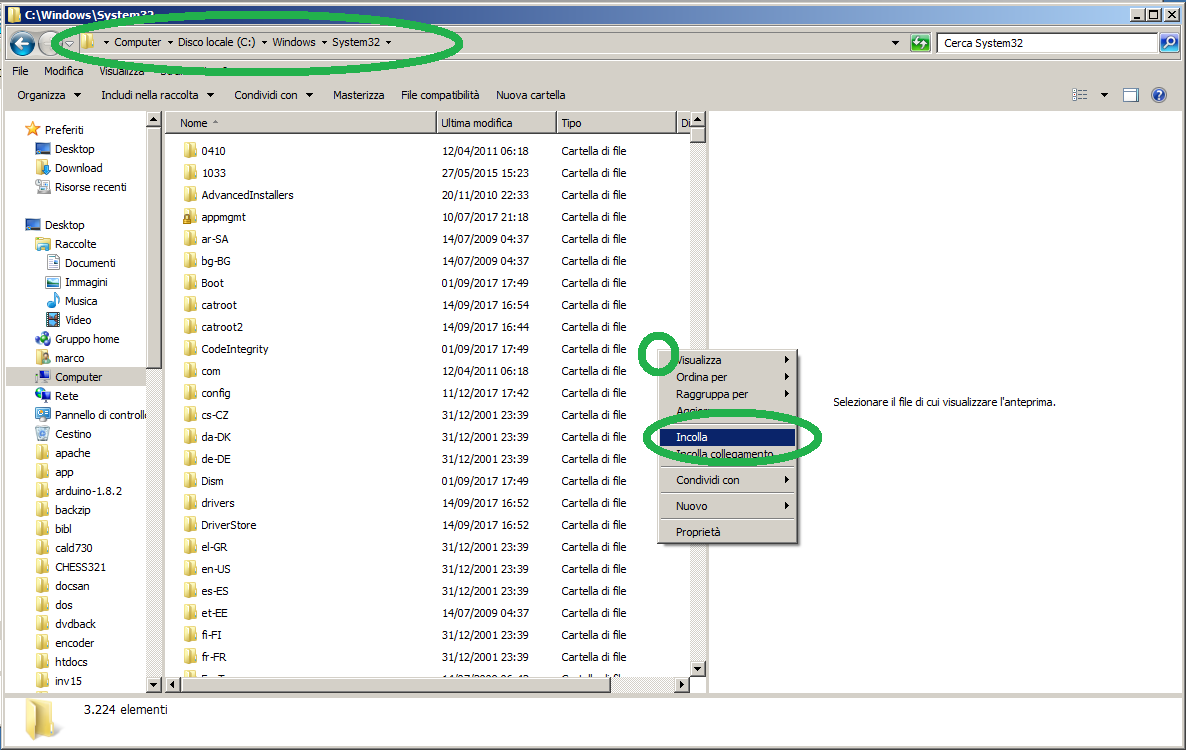The image size is (1186, 750).
Task: Expand Includi nella raccolta dropdown
Action: click(x=157, y=95)
